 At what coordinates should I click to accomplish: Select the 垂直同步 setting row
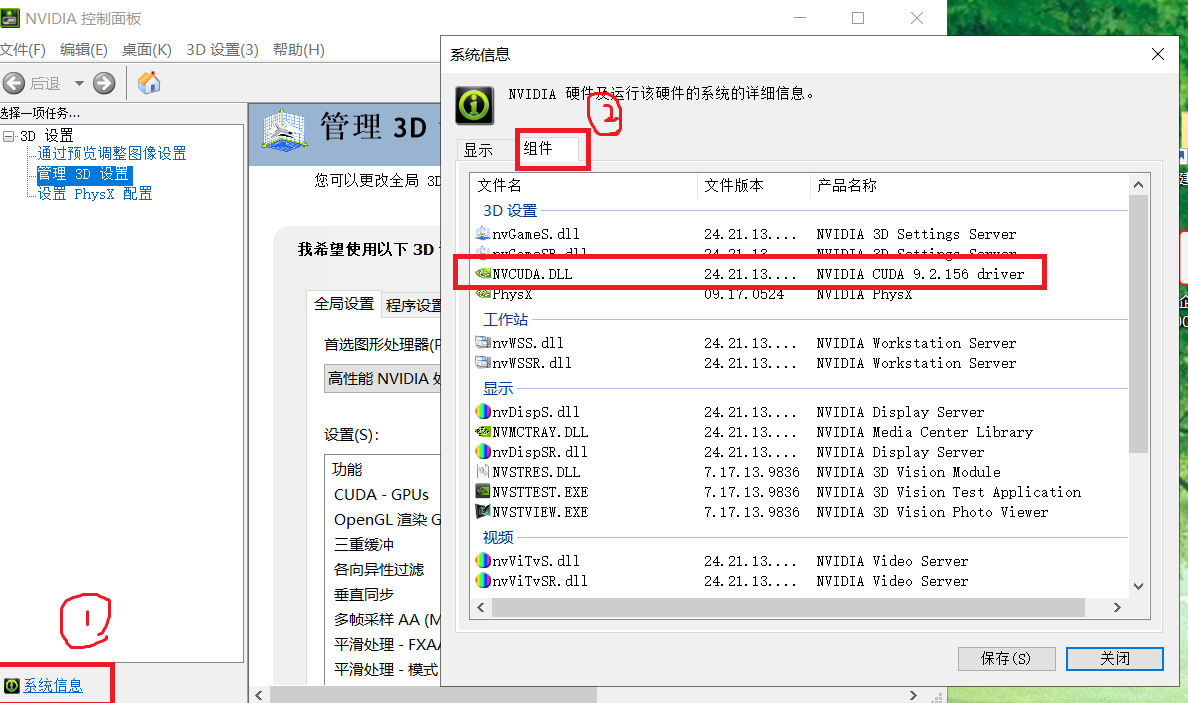pyautogui.click(x=384, y=595)
